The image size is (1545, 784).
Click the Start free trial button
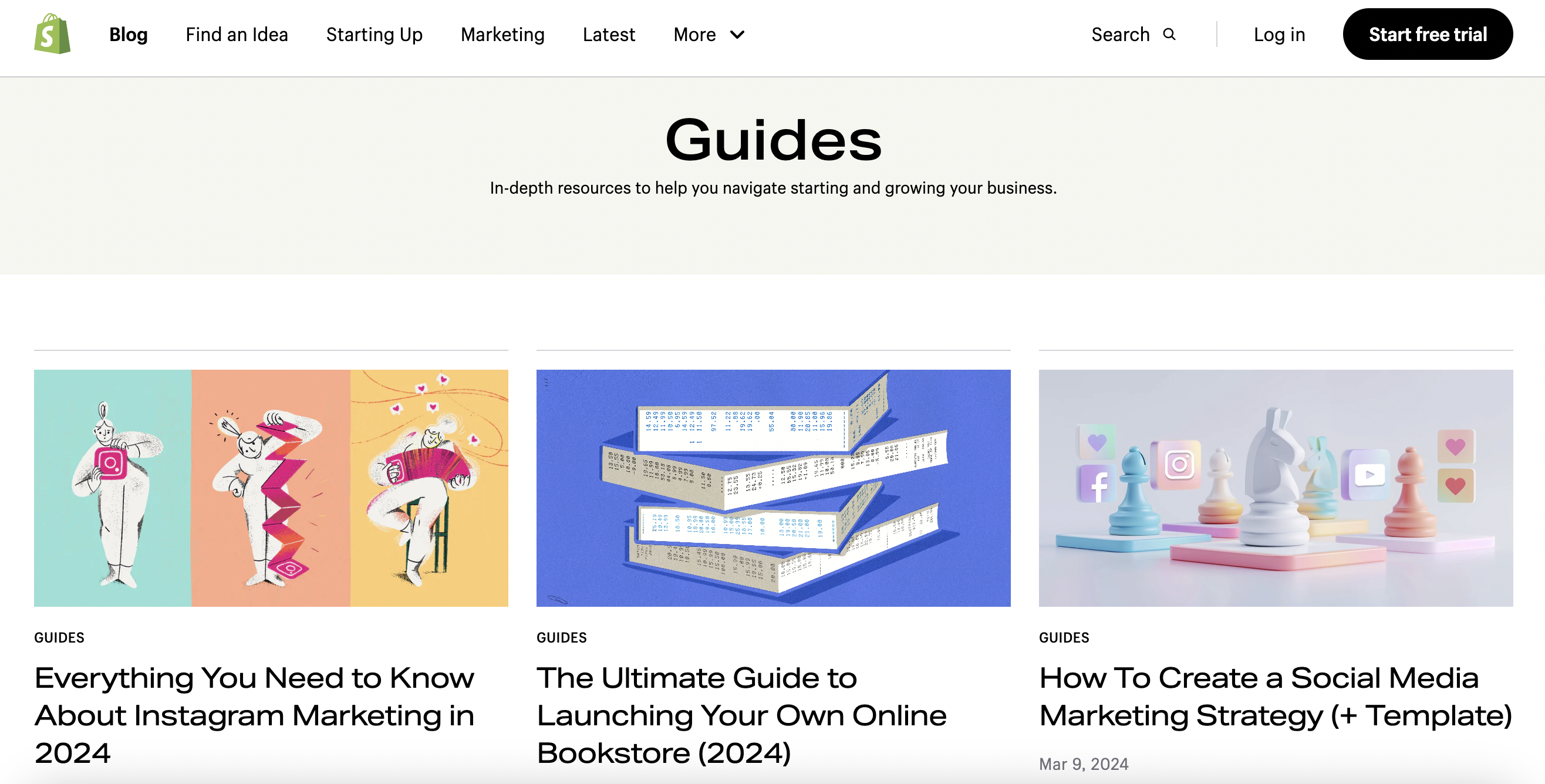pos(1428,34)
